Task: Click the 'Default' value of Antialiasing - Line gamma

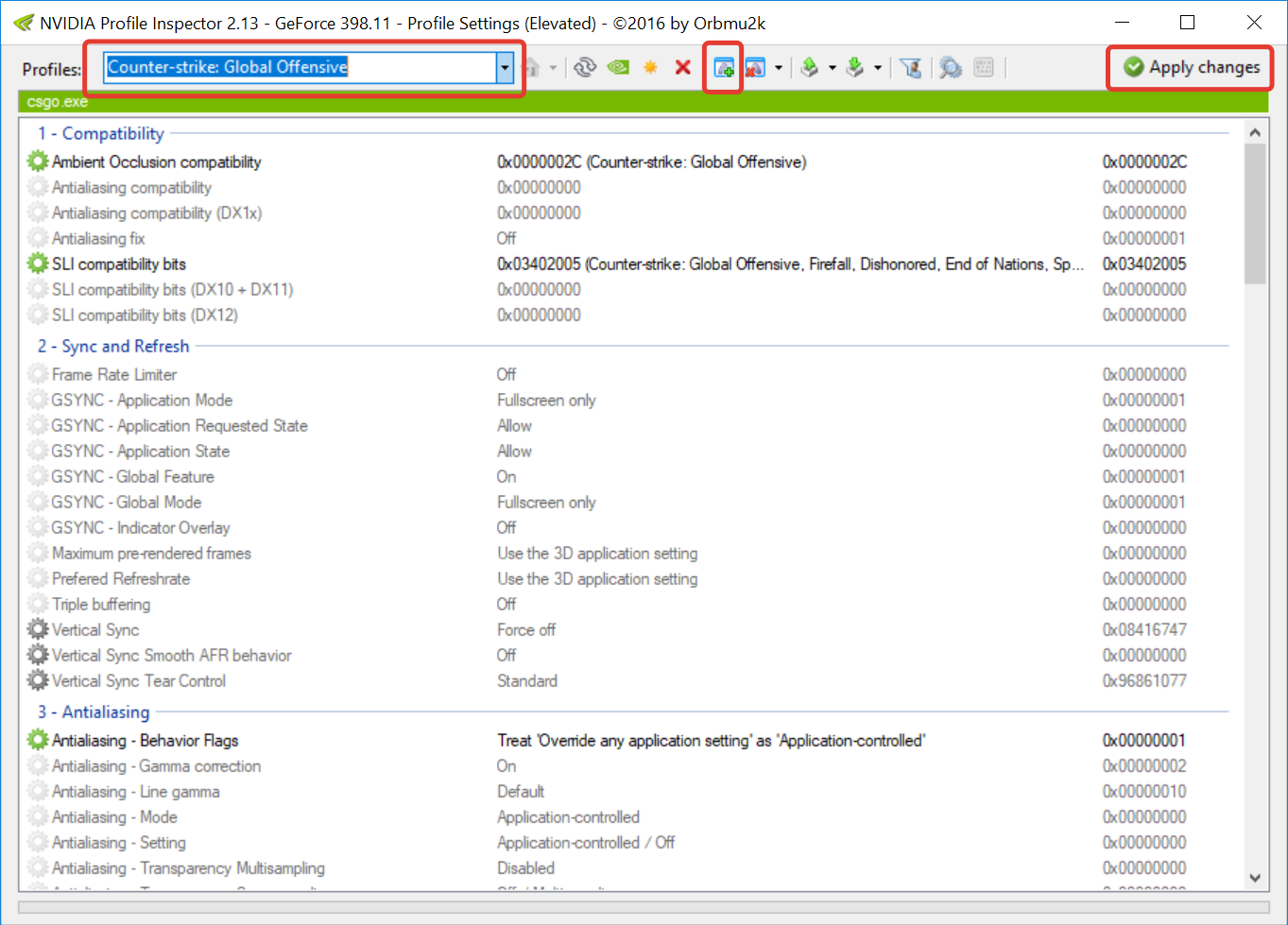Action: [x=521, y=791]
